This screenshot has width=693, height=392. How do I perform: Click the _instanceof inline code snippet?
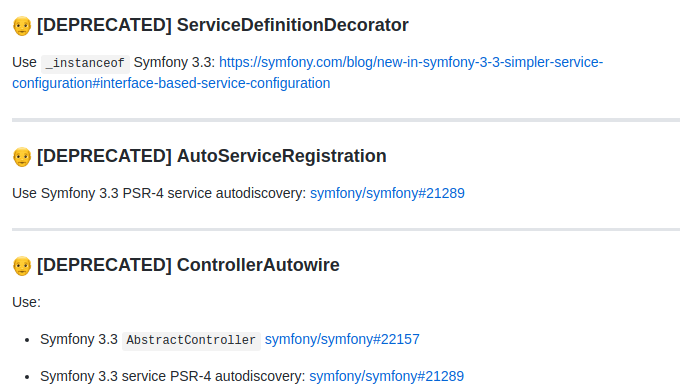point(85,63)
